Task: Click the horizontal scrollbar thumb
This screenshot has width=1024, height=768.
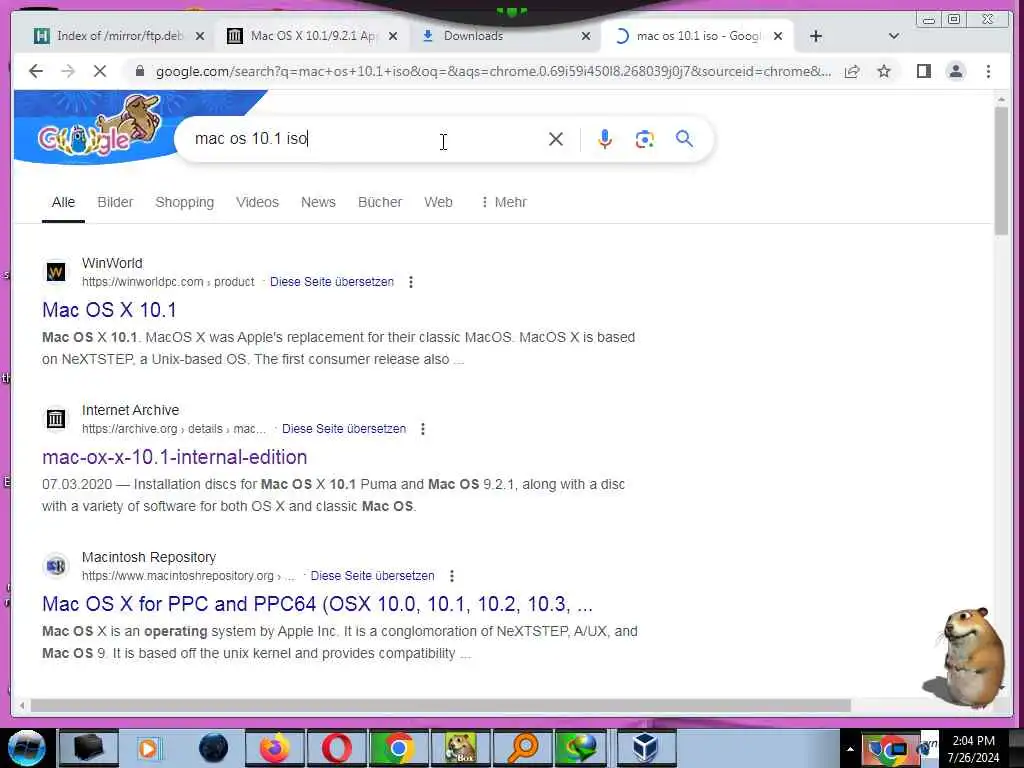Action: pos(441,706)
